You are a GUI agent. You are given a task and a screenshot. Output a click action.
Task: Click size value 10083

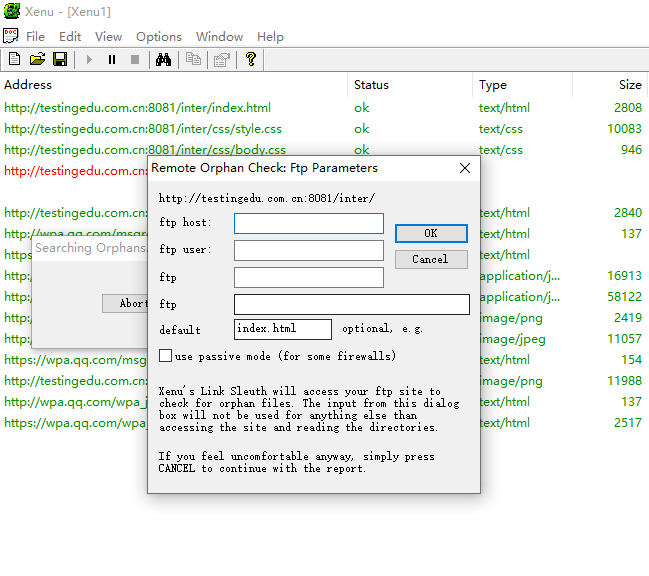tap(624, 129)
